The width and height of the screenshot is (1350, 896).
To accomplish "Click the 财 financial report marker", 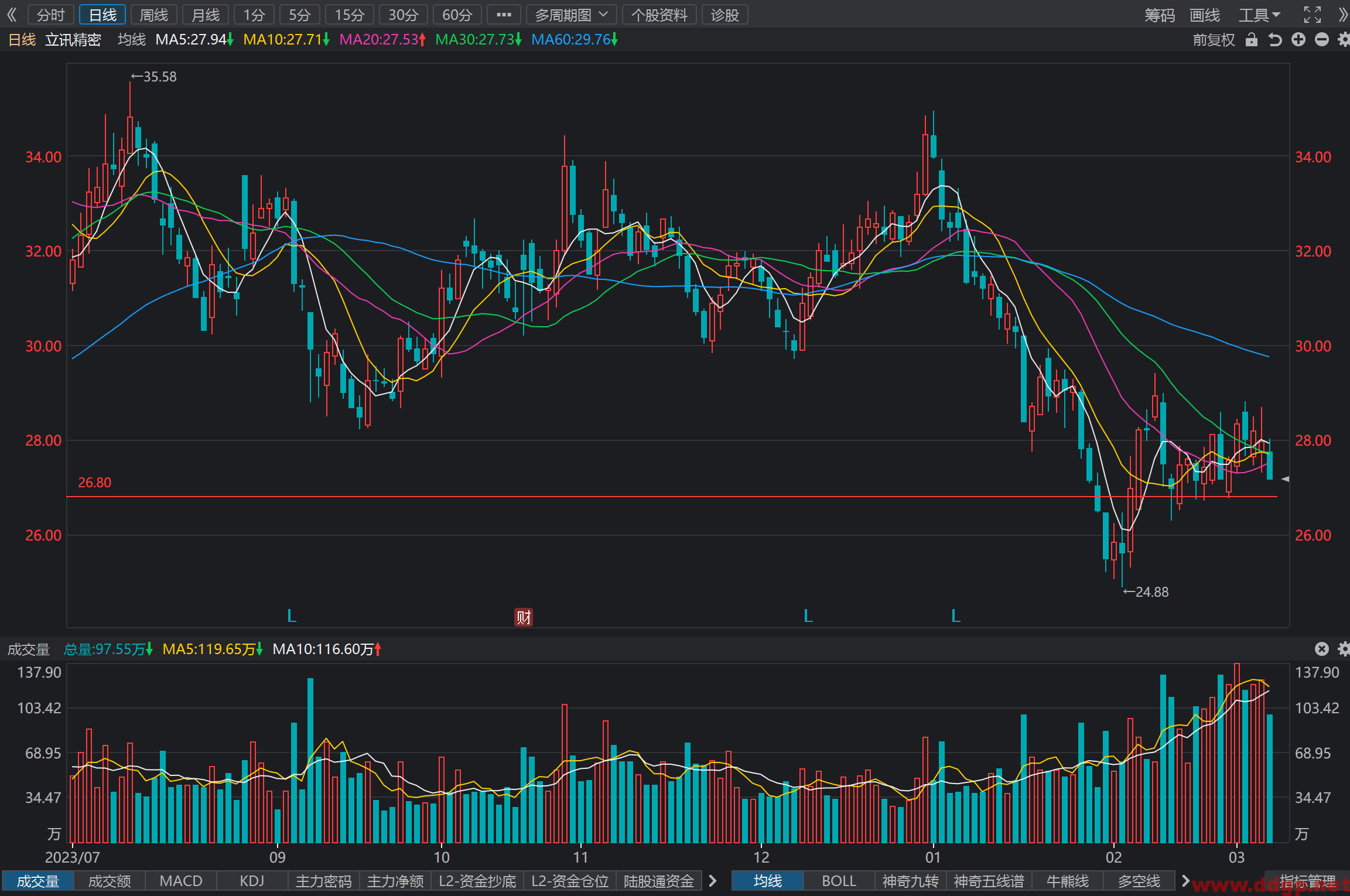I will tap(524, 617).
